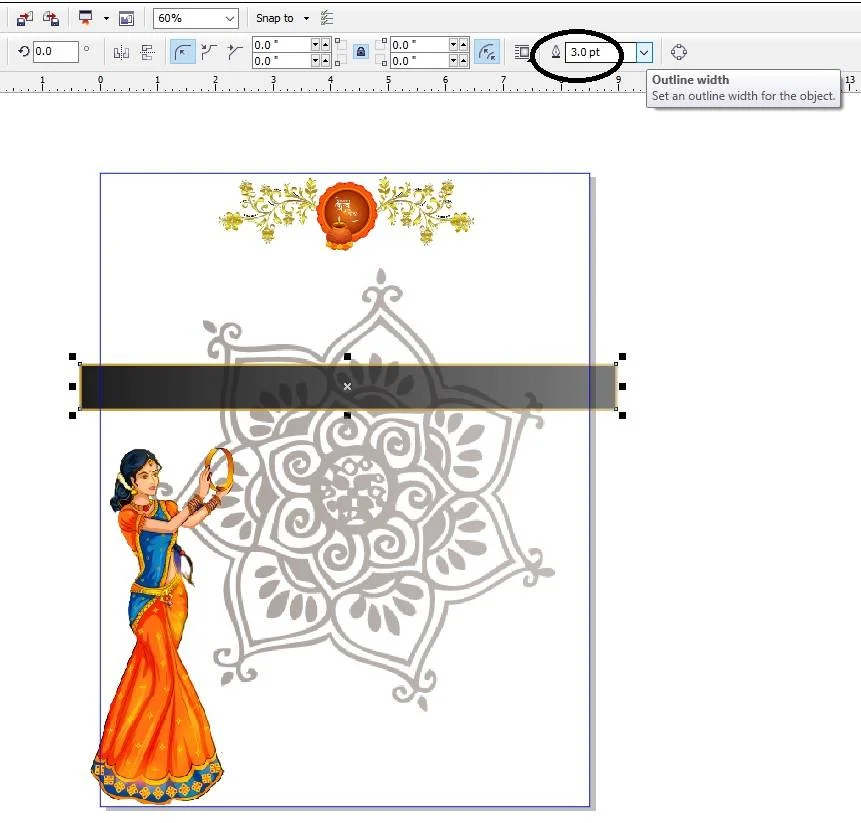
Task: Increase the bottom-left corner radius with the up arrow
Action: [326, 60]
